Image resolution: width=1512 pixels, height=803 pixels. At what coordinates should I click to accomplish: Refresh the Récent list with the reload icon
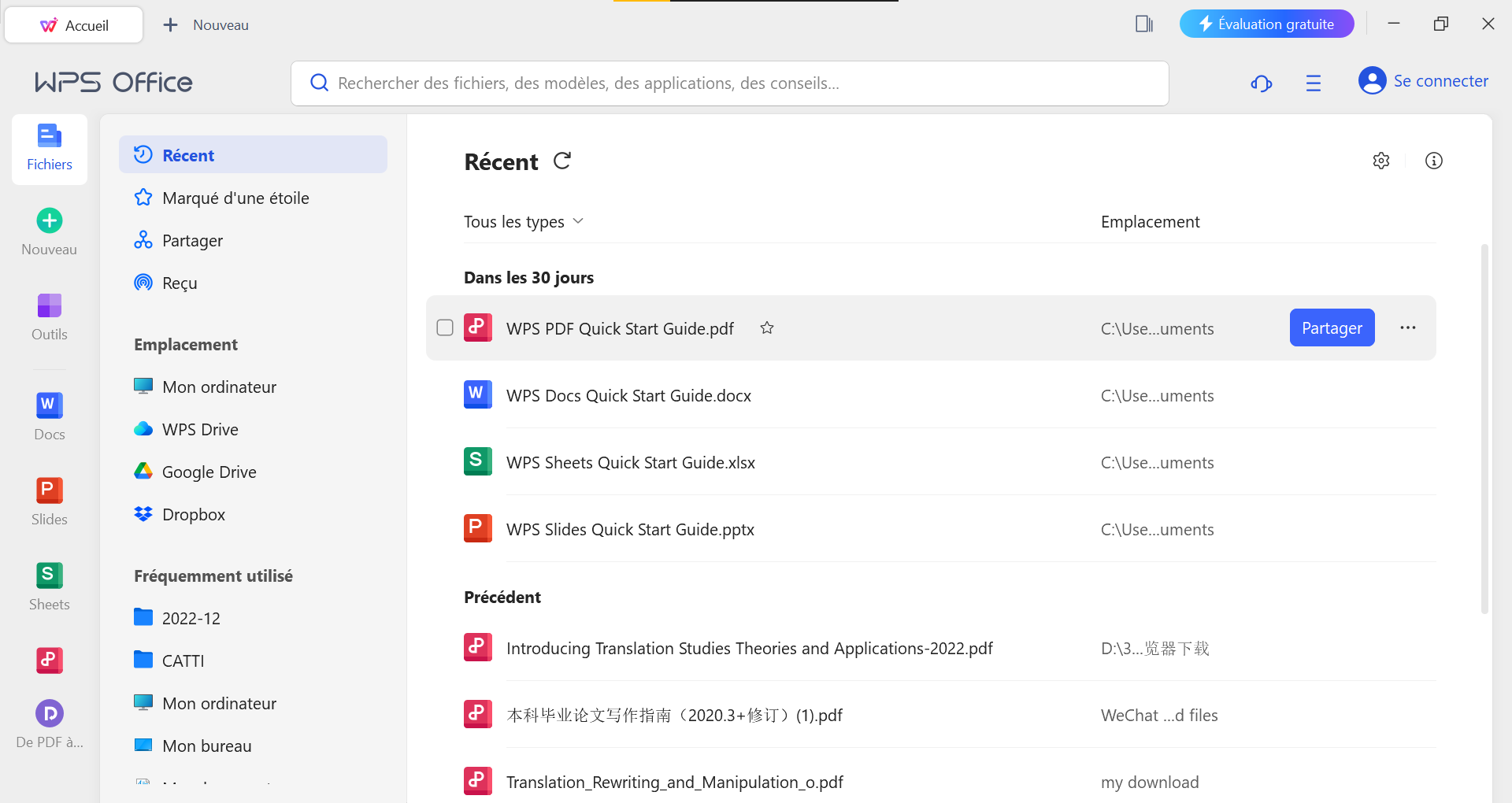click(x=561, y=161)
